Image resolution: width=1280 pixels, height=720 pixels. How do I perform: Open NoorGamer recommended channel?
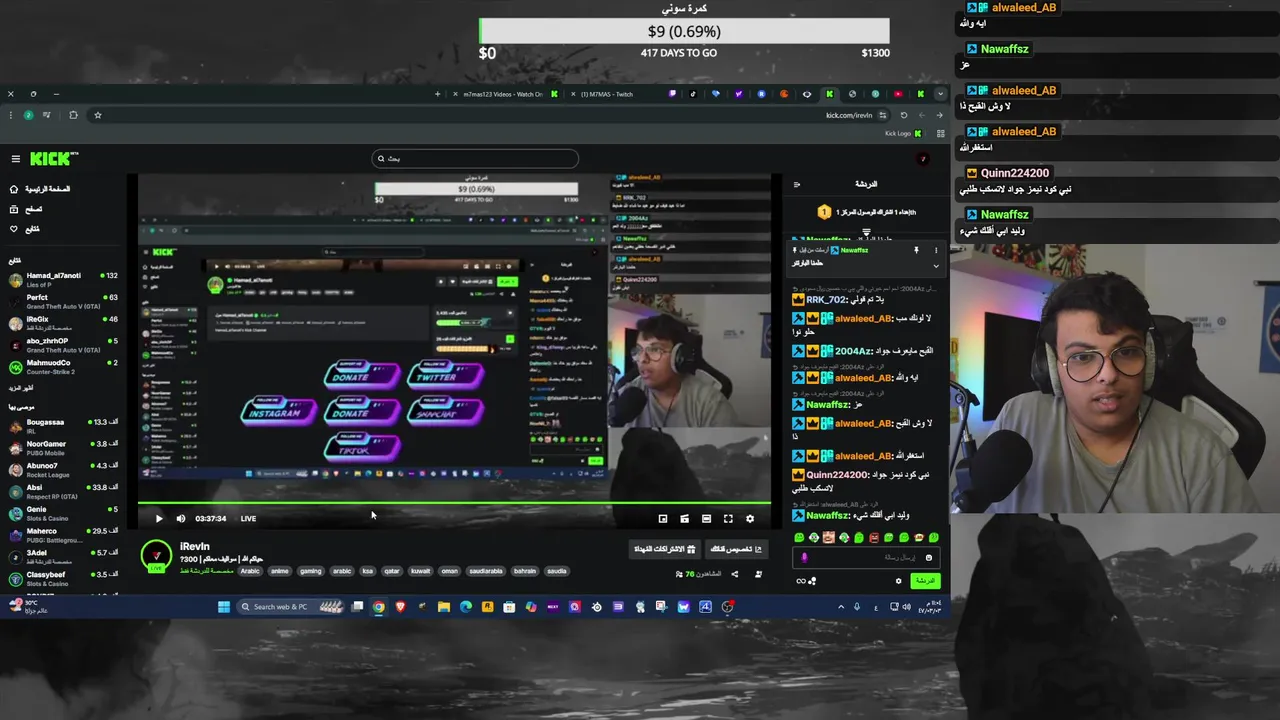[x=64, y=447]
